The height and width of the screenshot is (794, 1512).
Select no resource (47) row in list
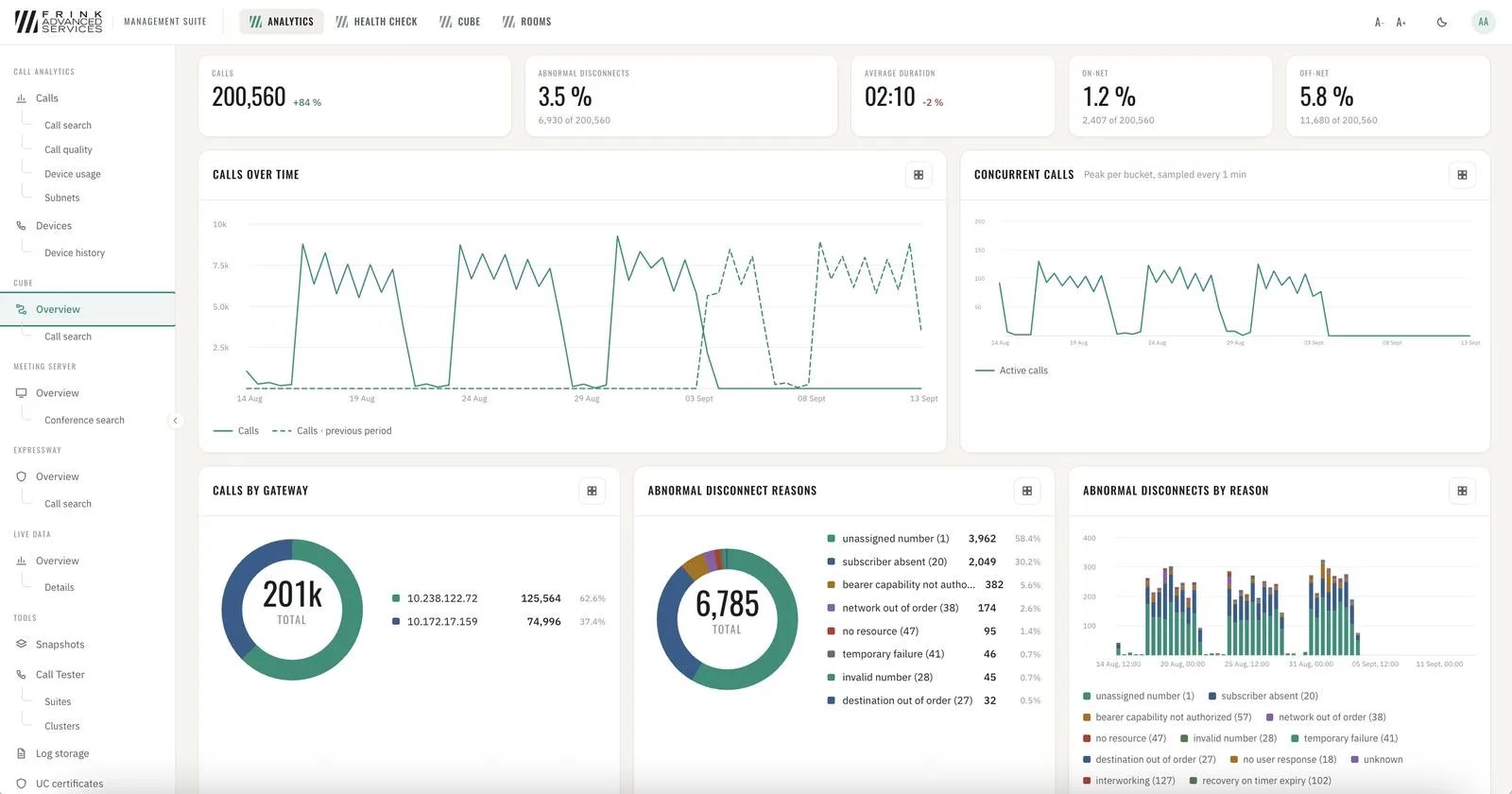click(934, 631)
